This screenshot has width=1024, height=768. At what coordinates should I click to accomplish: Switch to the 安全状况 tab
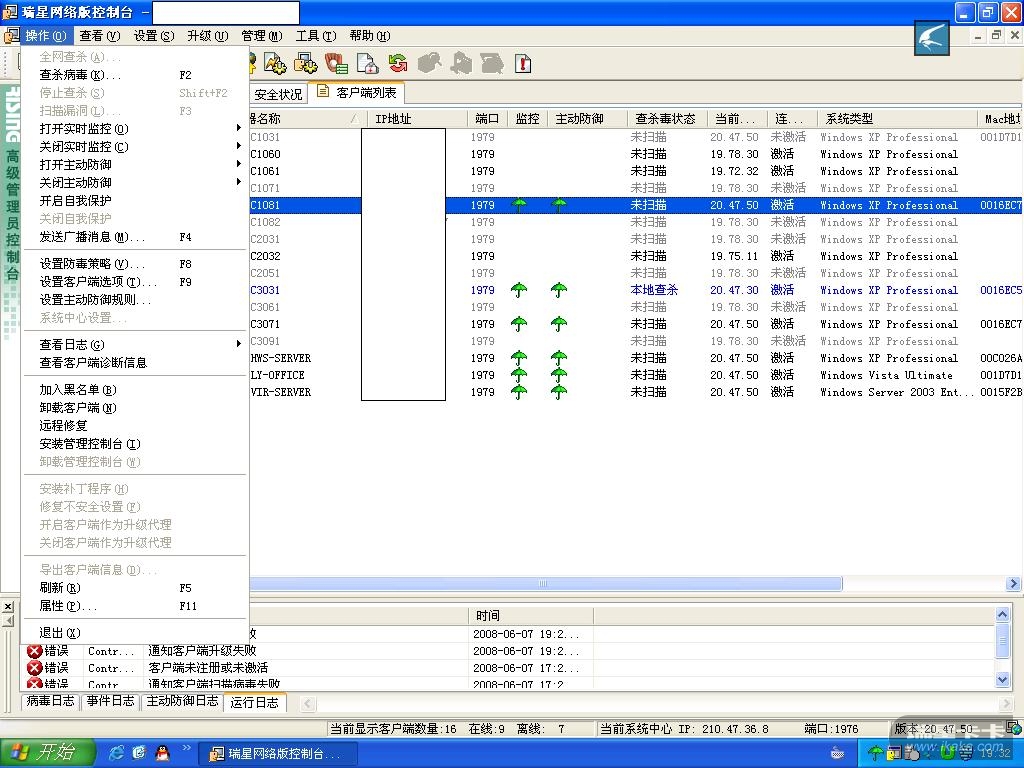click(x=278, y=95)
